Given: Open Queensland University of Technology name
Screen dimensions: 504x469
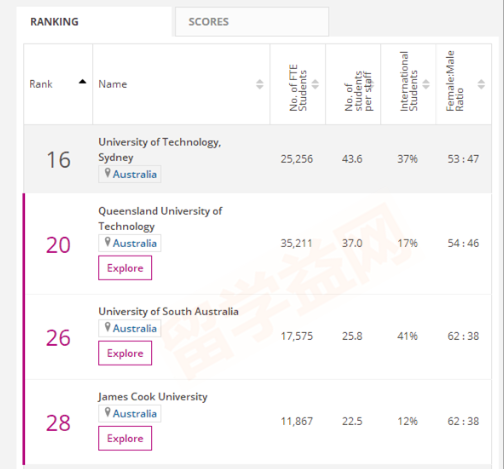Looking at the screenshot, I should (x=160, y=219).
